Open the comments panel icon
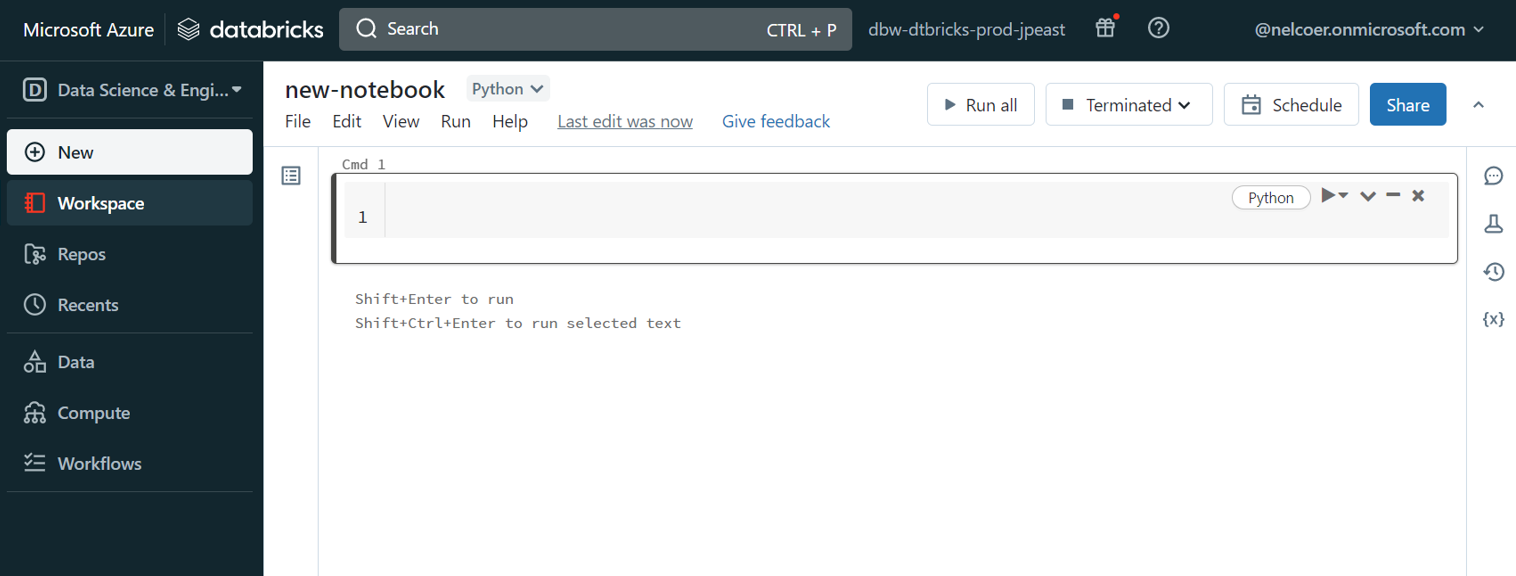The image size is (1516, 576). [1493, 176]
